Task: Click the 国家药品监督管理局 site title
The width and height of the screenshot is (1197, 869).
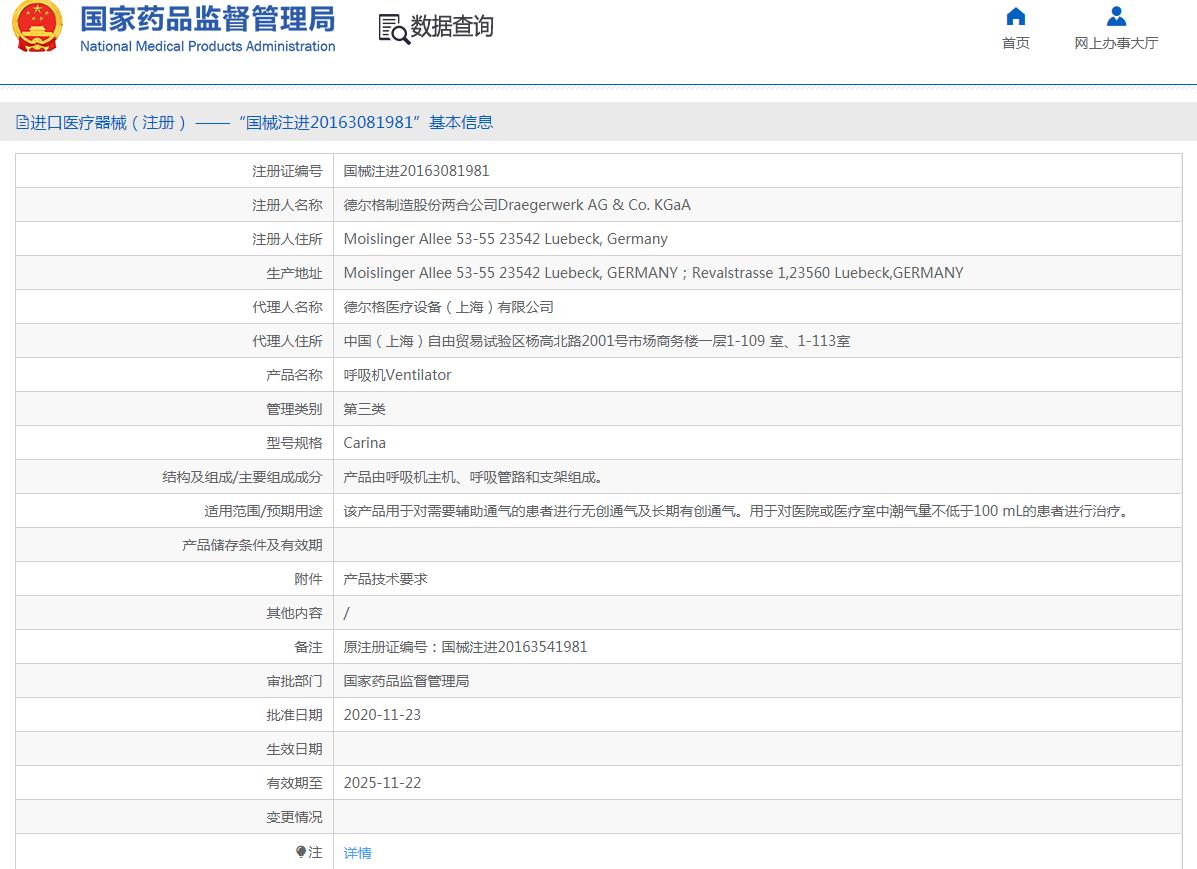Action: tap(207, 19)
